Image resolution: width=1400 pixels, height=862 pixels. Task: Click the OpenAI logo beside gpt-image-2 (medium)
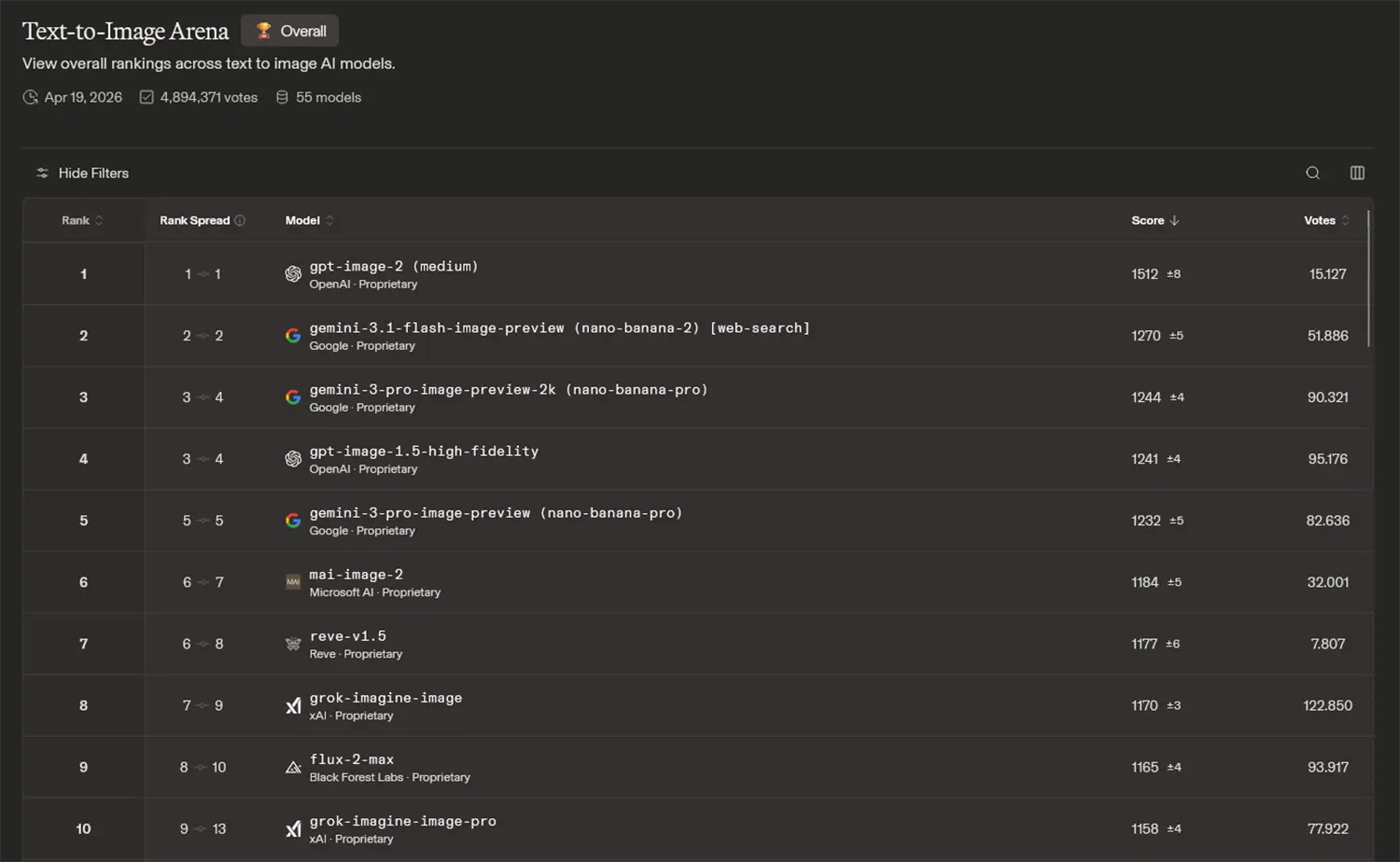[293, 274]
